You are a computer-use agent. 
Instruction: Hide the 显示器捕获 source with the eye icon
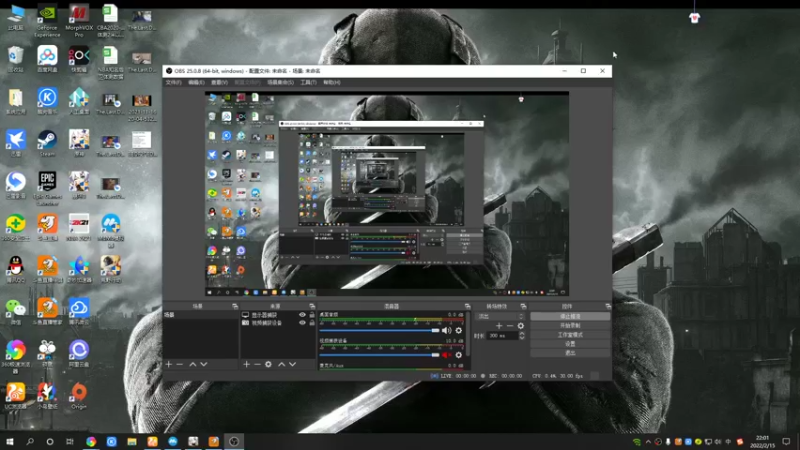click(x=302, y=315)
